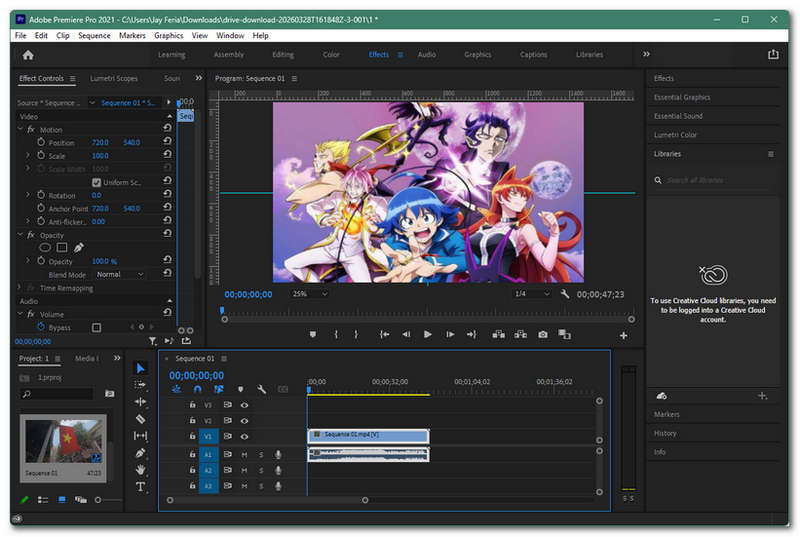Open the Markers menu

132,35
